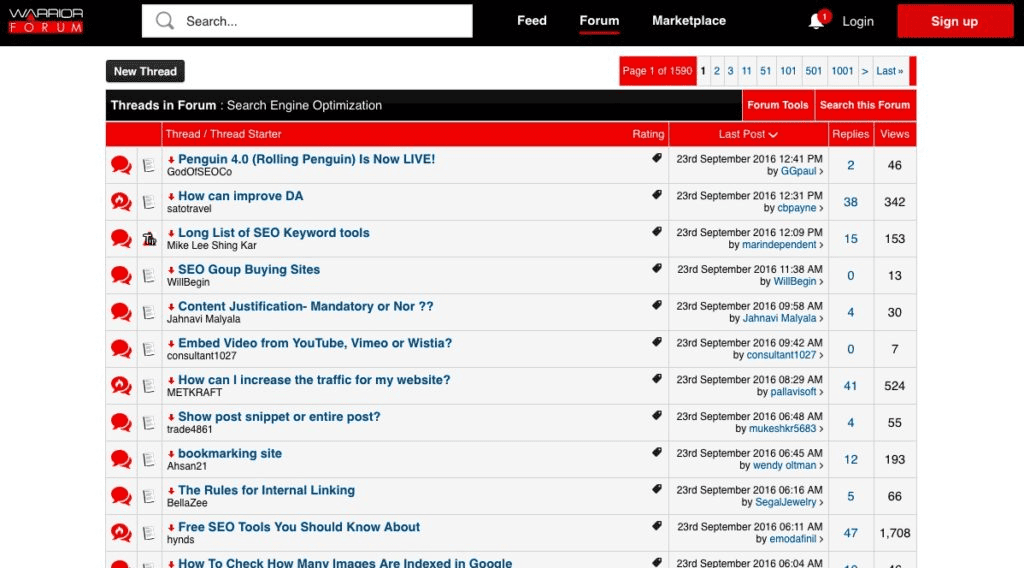Click tag icon on 'bookmarking site' thread
This screenshot has width=1024, height=568.
click(x=657, y=452)
